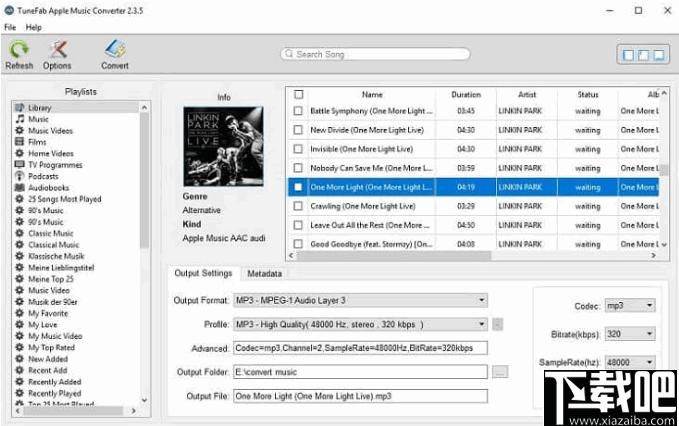Open the Classical Music playlist
This screenshot has width=679, height=426.
54,245
